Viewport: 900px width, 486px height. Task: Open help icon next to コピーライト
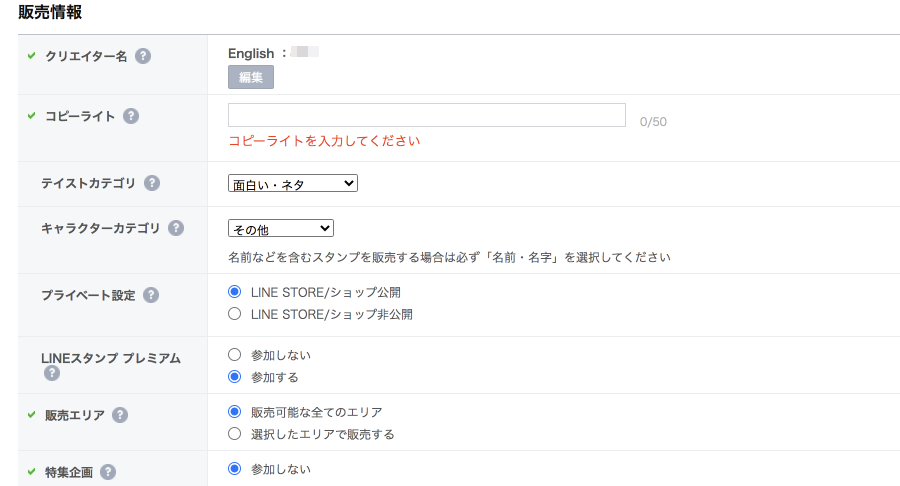[x=131, y=116]
